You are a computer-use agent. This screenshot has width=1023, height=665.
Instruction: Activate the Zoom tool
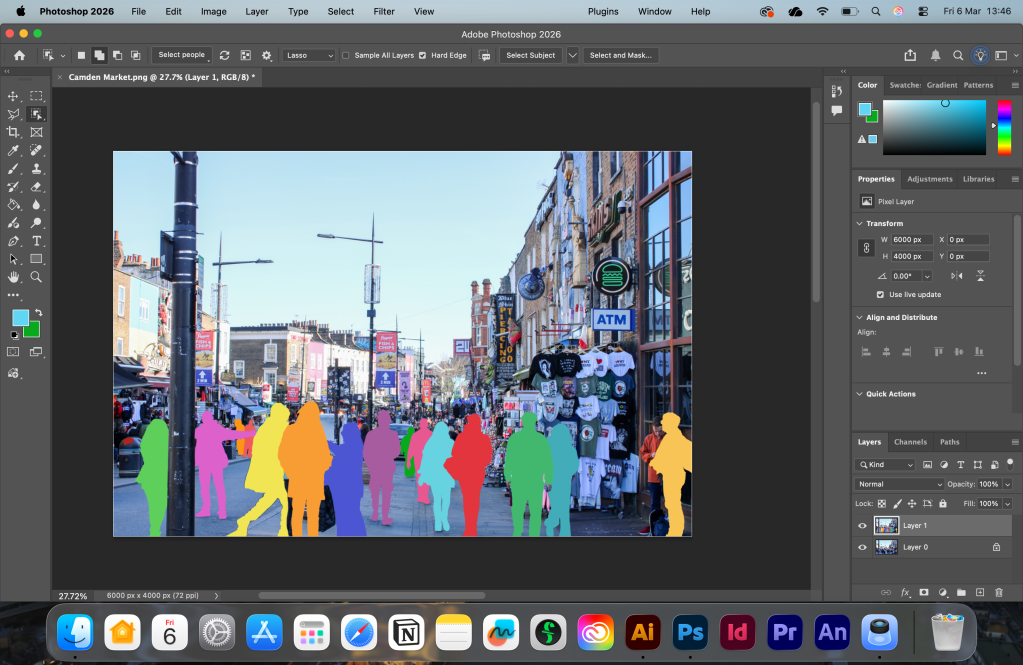coord(37,277)
